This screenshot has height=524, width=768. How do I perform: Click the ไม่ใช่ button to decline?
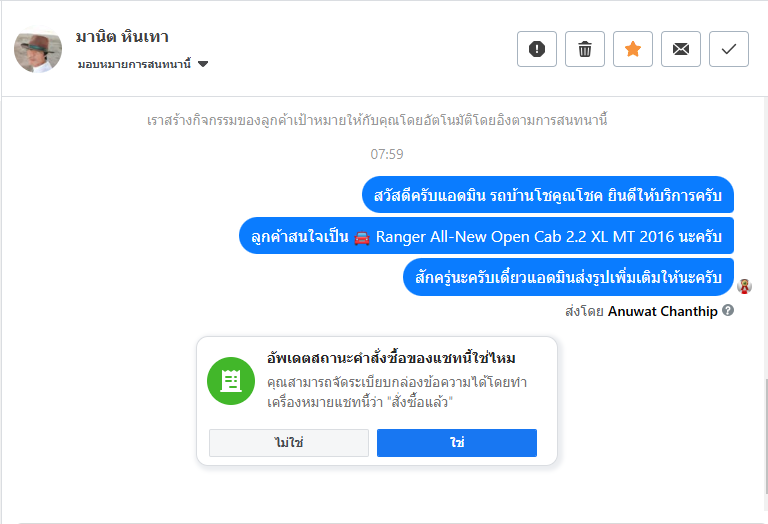point(289,443)
